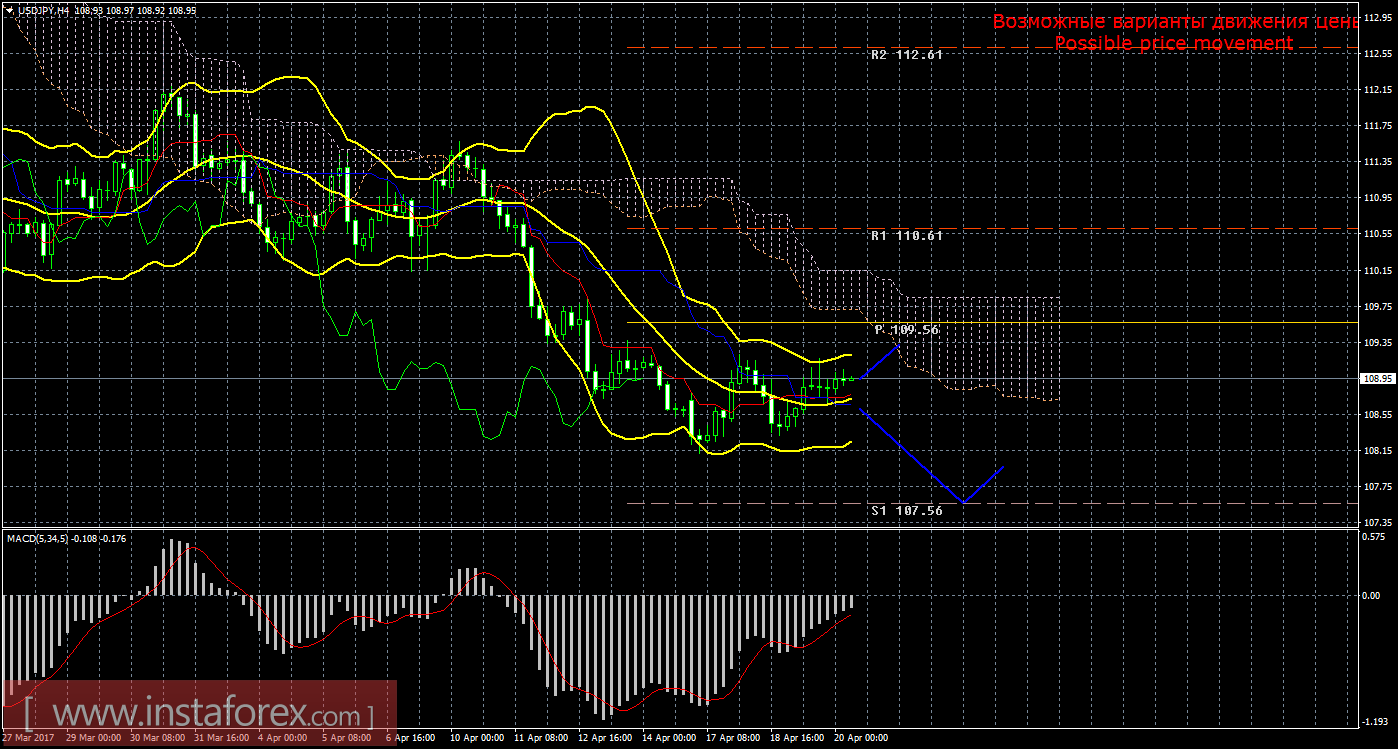The image size is (1398, 749).
Task: Click the 107.35 price scale value
Action: [x=1378, y=523]
